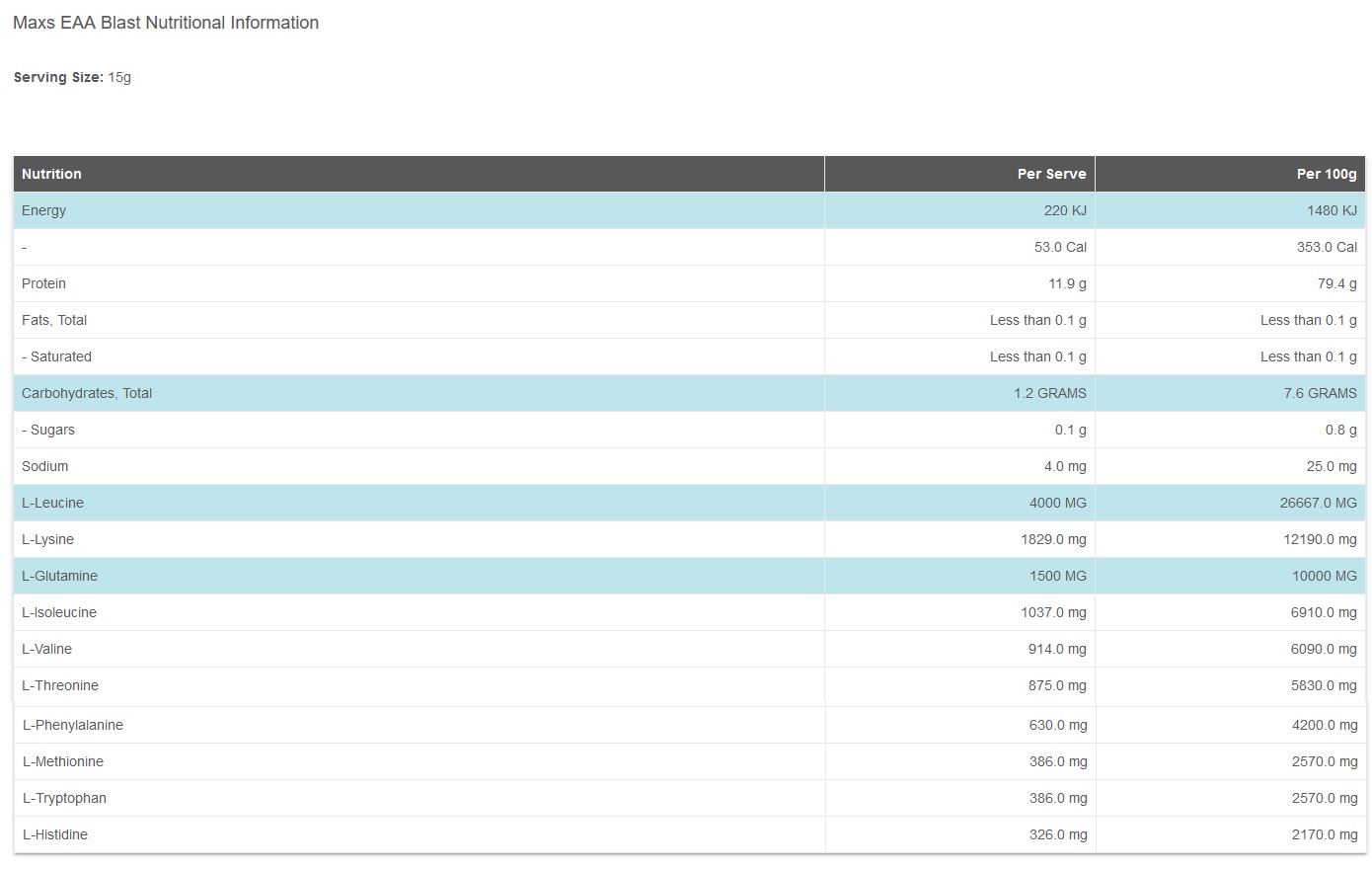Screen dimensions: 1372x869
Task: Select the 'L-Glutamine' row label
Action: pos(59,576)
